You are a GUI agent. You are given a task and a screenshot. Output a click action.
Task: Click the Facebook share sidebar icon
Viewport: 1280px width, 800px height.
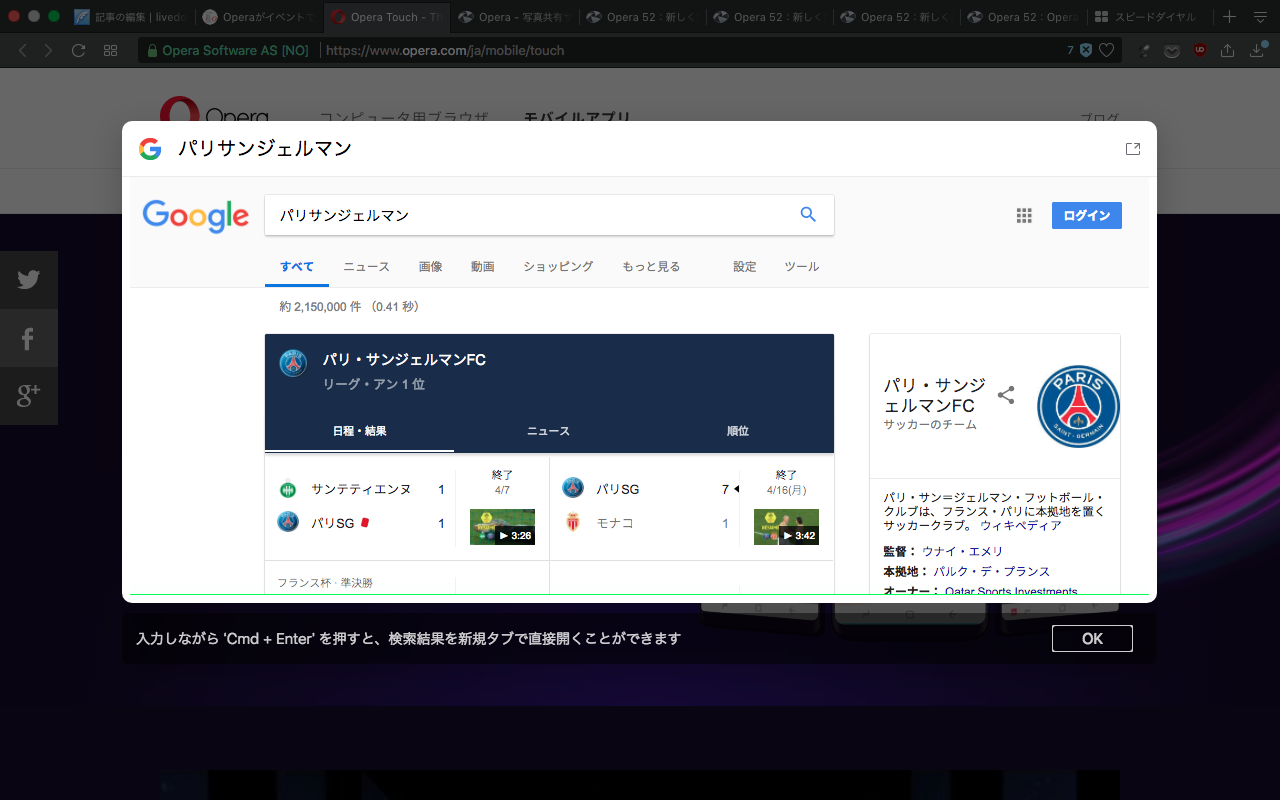pos(28,338)
